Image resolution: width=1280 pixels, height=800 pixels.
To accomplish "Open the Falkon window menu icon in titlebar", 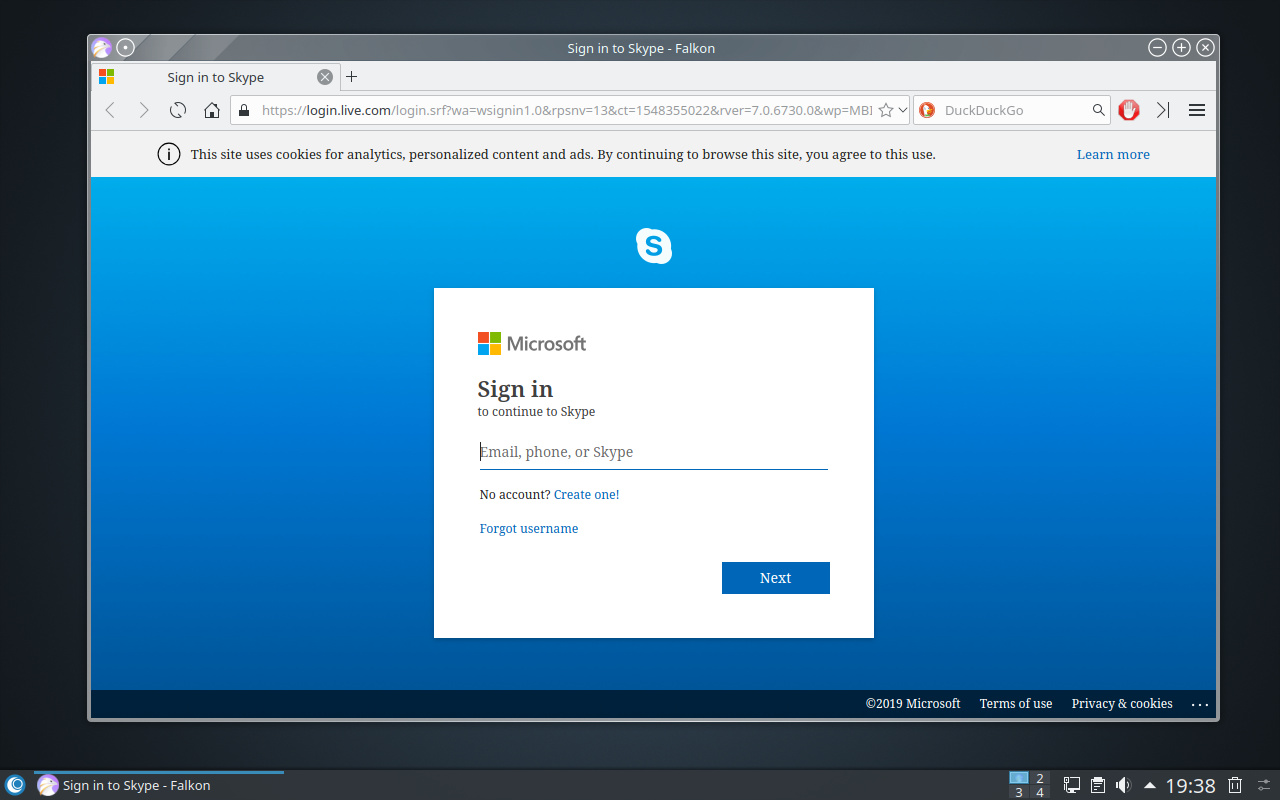I will (101, 47).
